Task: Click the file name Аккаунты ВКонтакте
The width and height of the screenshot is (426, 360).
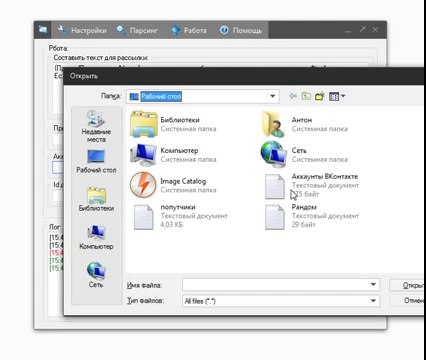Action: pyautogui.click(x=325, y=176)
